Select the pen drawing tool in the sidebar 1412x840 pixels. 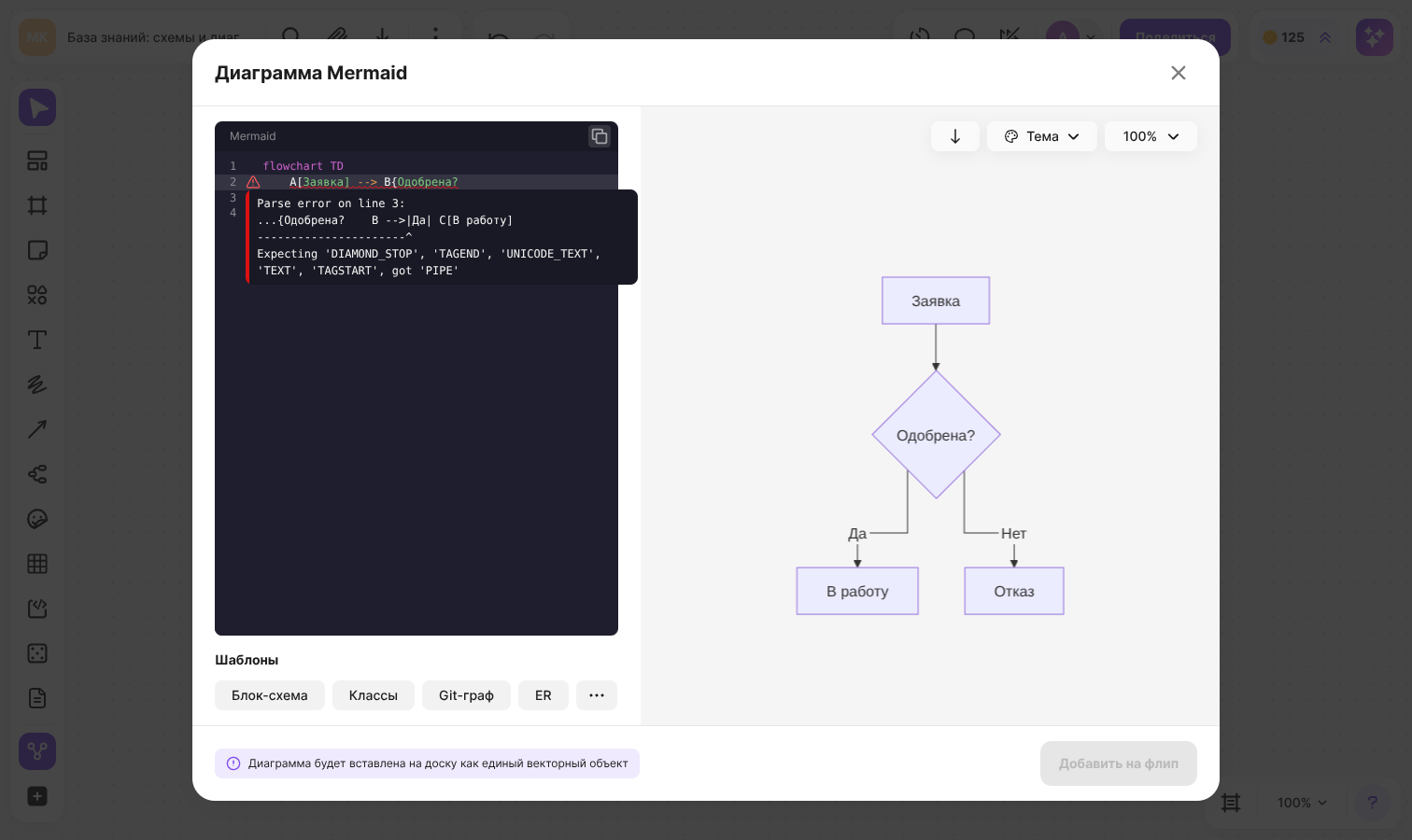coord(37,385)
